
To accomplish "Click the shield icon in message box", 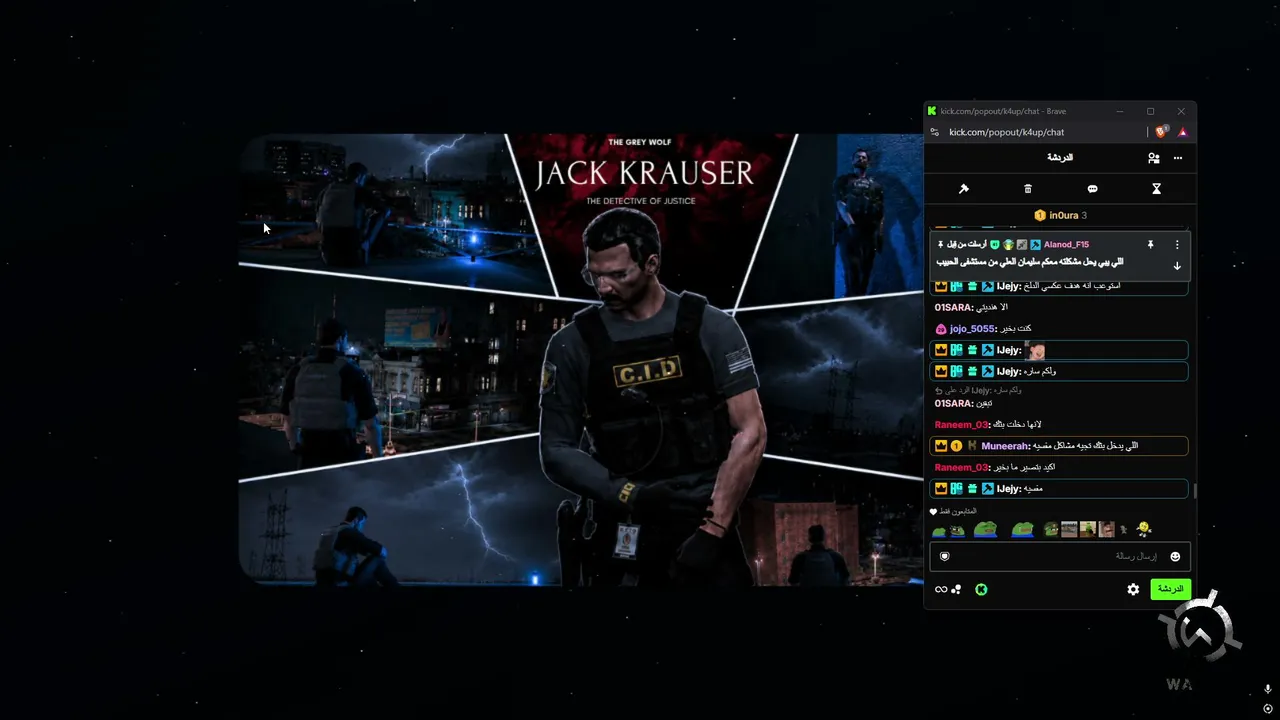I will point(944,556).
